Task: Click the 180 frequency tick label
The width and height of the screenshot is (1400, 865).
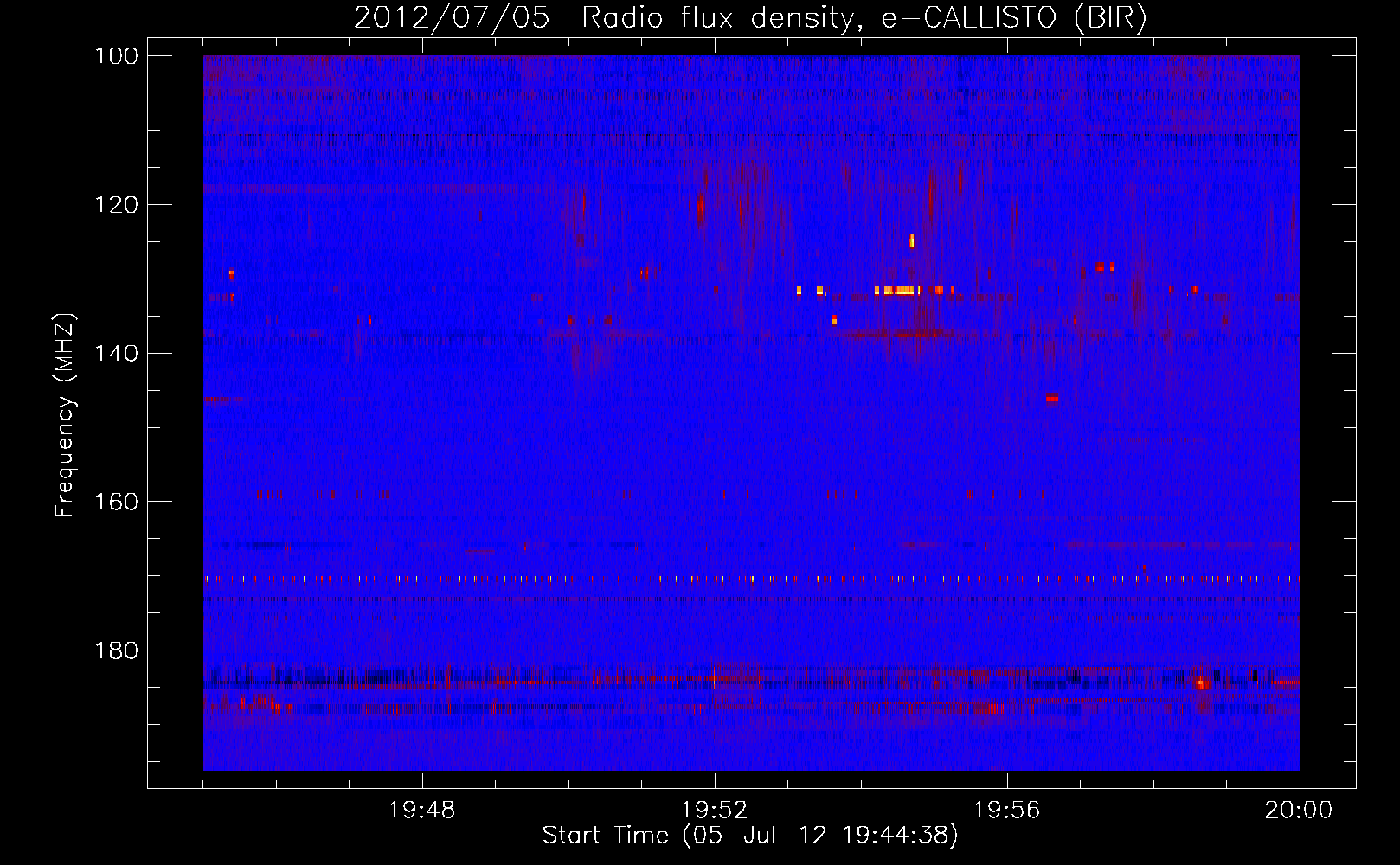Action: pyautogui.click(x=116, y=650)
